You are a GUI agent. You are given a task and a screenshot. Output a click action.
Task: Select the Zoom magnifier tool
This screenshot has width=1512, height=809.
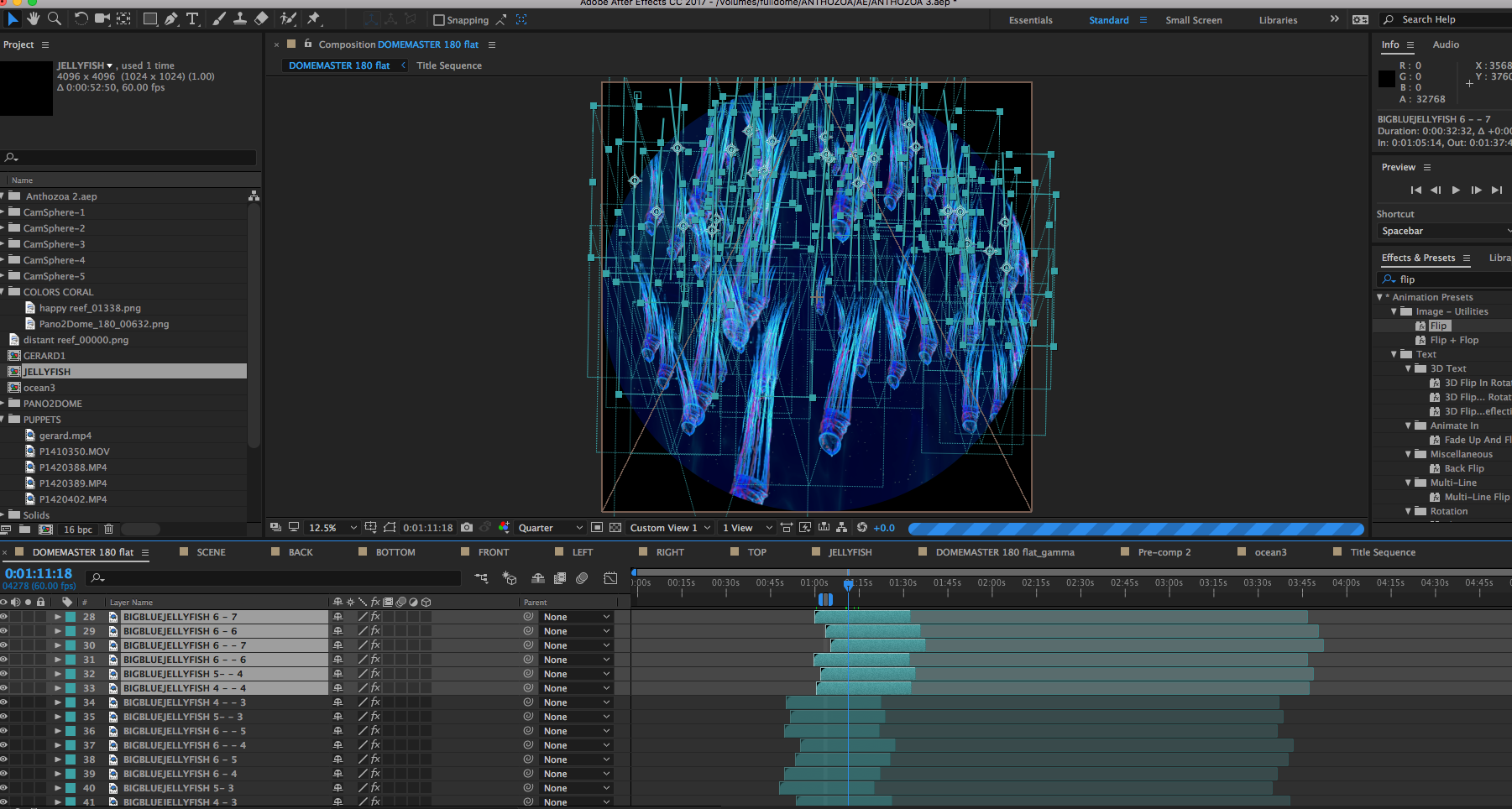click(55, 18)
